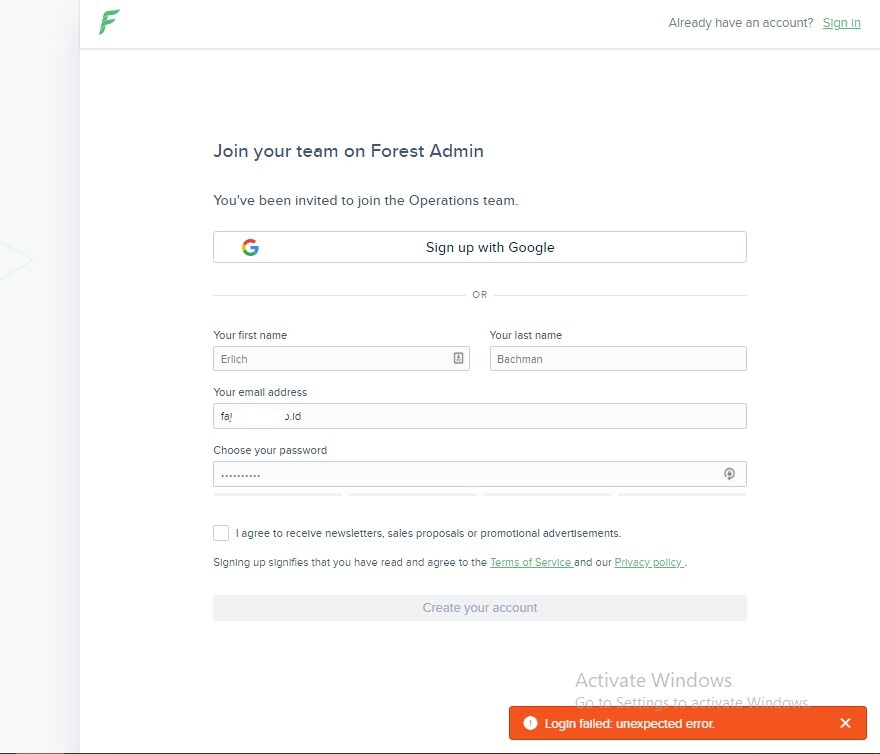Click the password manager icon in password field
Screen dimensions: 880x754
[730, 474]
